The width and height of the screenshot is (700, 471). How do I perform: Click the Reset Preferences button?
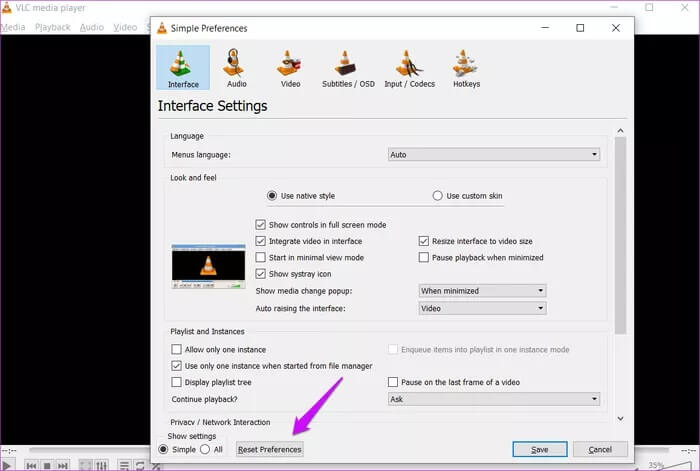(x=270, y=449)
